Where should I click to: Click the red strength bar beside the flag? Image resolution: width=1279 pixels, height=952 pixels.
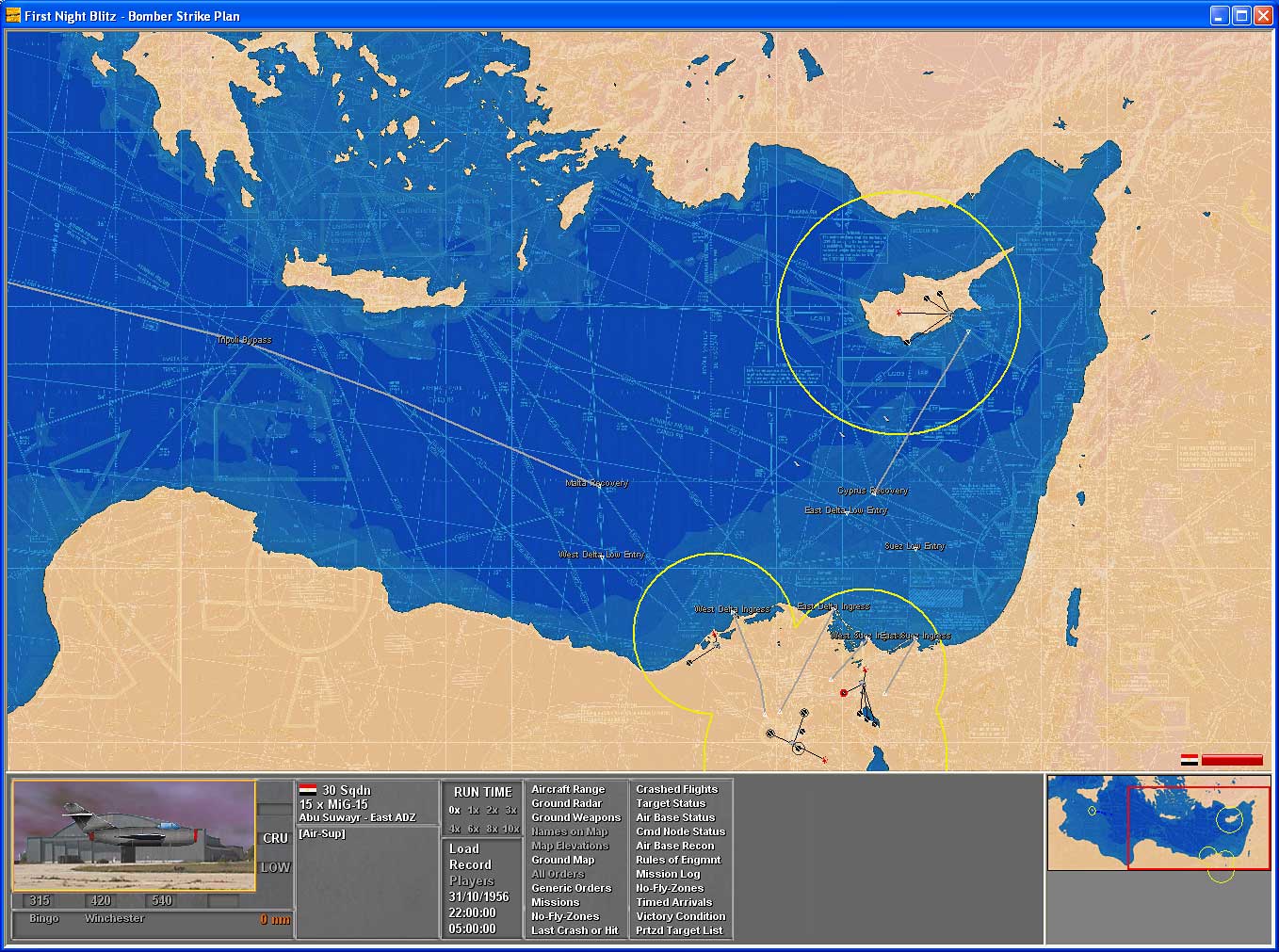point(1232,760)
